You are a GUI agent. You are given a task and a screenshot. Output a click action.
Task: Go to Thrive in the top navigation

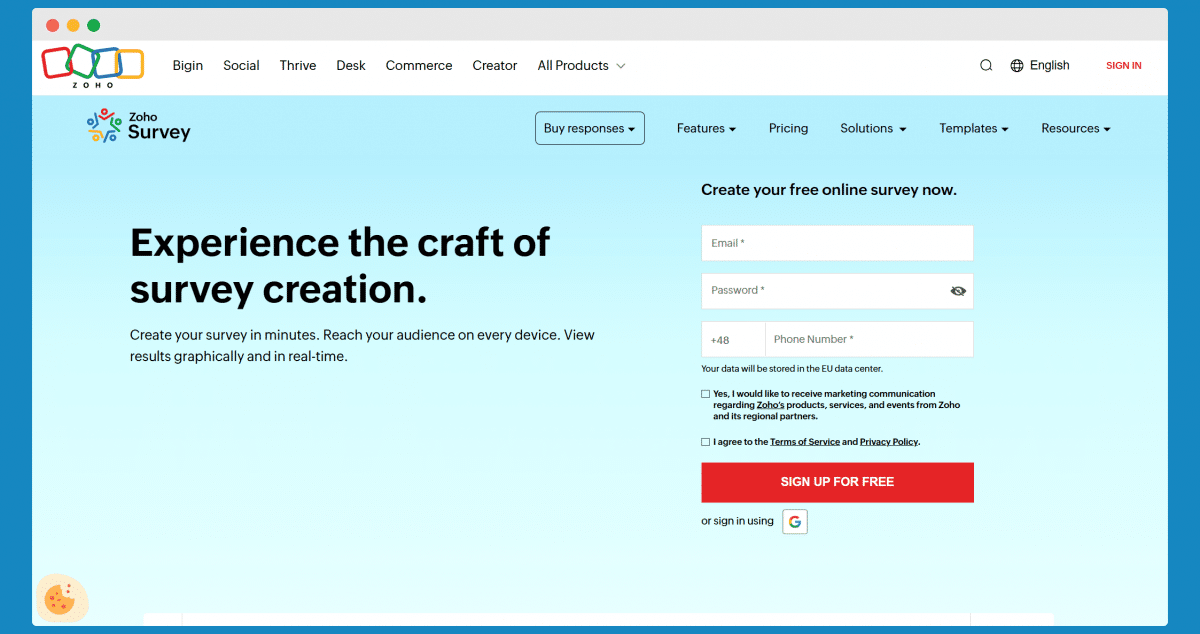tap(298, 66)
